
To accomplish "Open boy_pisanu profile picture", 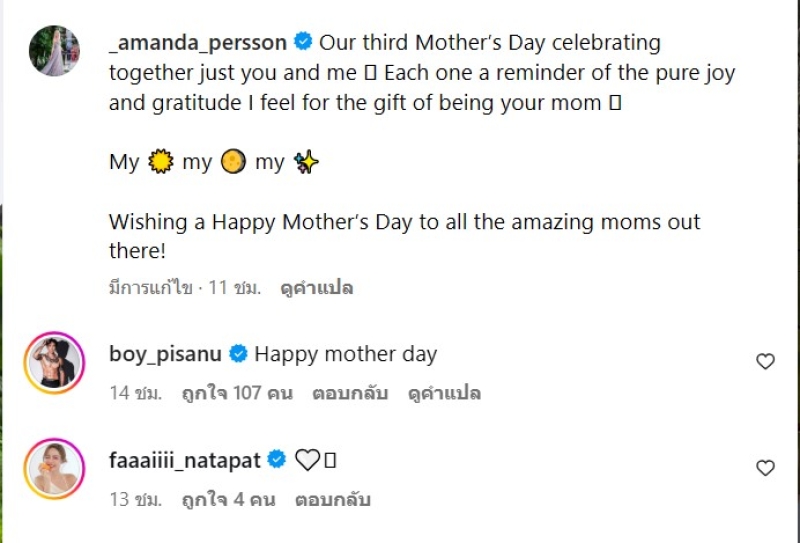I will coord(54,363).
